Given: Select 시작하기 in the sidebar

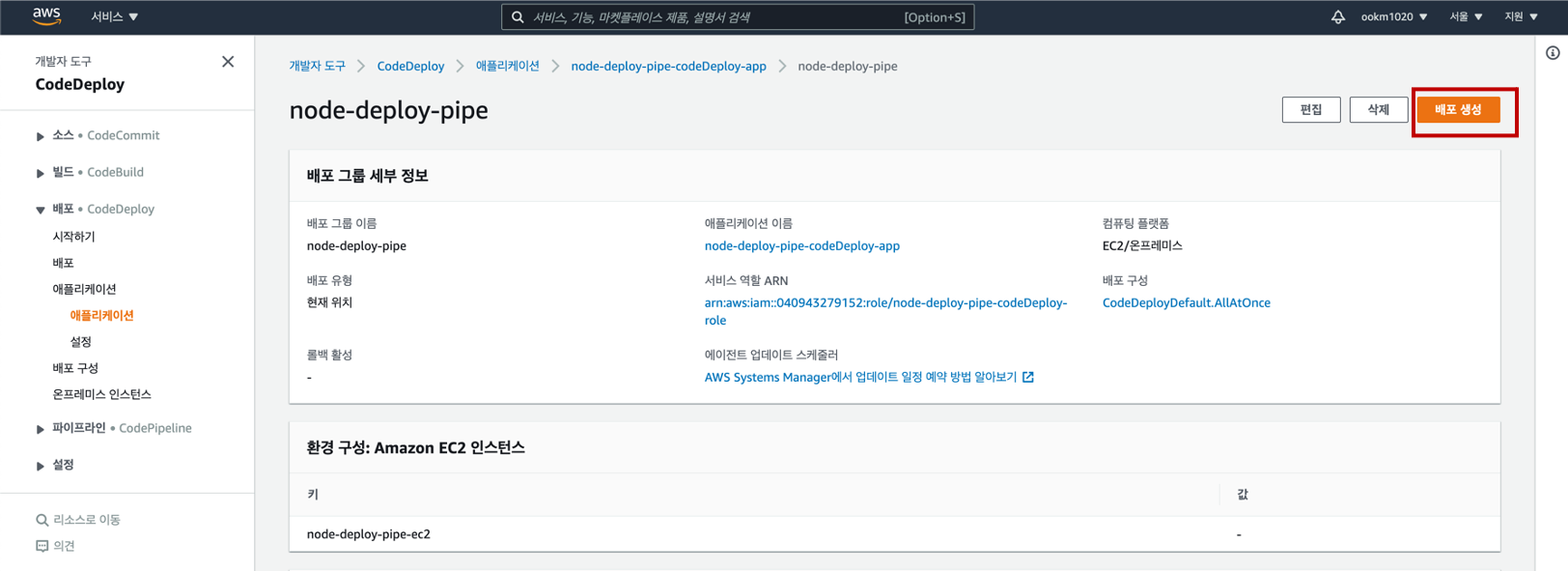Looking at the screenshot, I should [x=73, y=237].
